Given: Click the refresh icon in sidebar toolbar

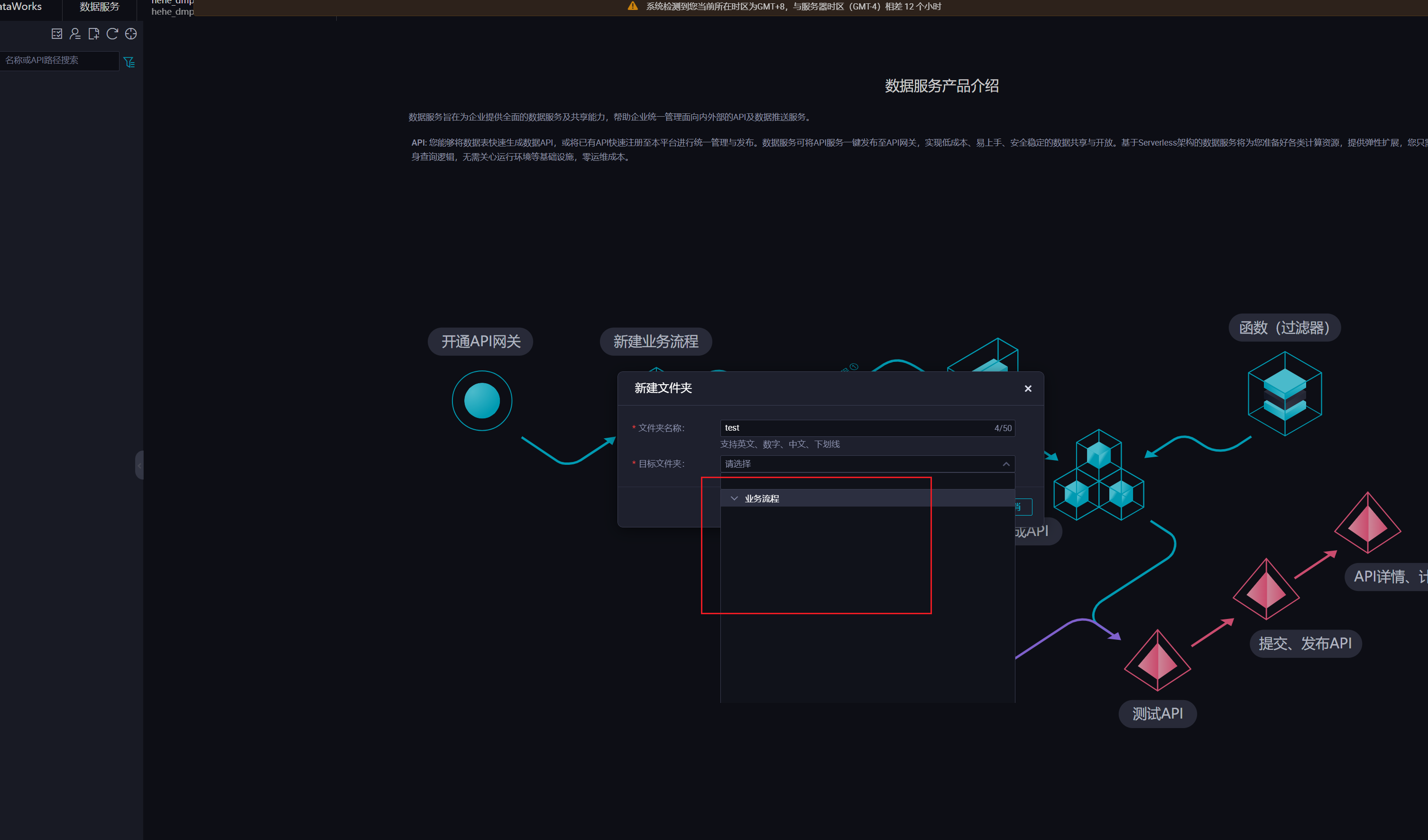Looking at the screenshot, I should tap(112, 34).
